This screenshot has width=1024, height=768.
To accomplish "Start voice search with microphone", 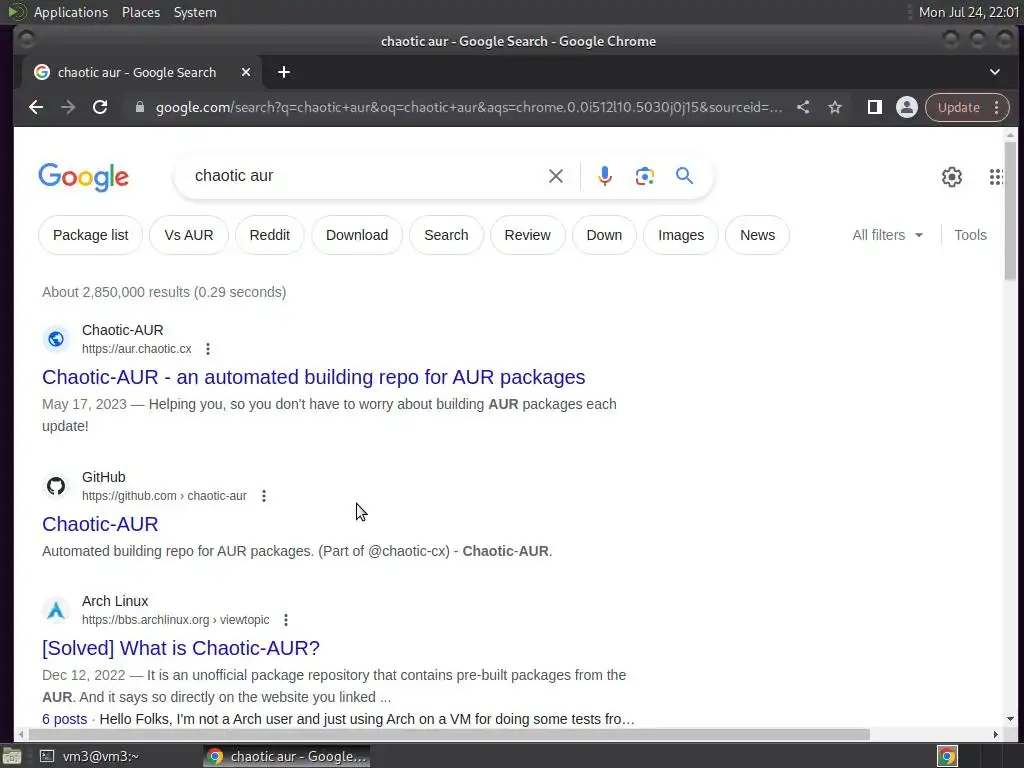I will click(605, 176).
